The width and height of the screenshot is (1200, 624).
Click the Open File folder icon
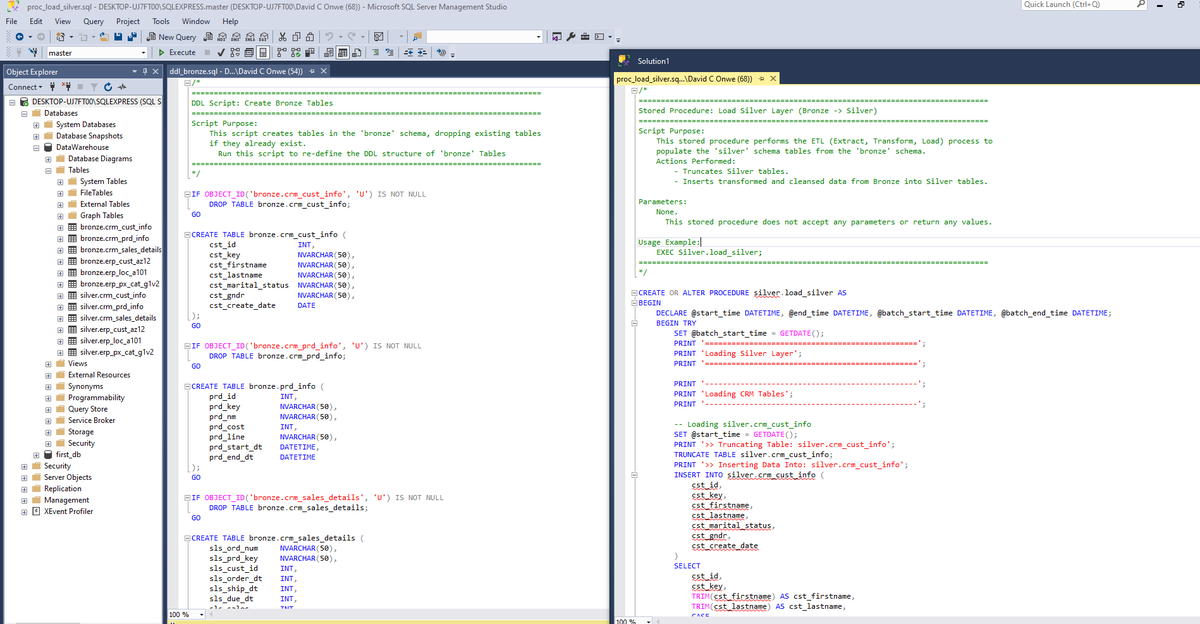coord(104,37)
